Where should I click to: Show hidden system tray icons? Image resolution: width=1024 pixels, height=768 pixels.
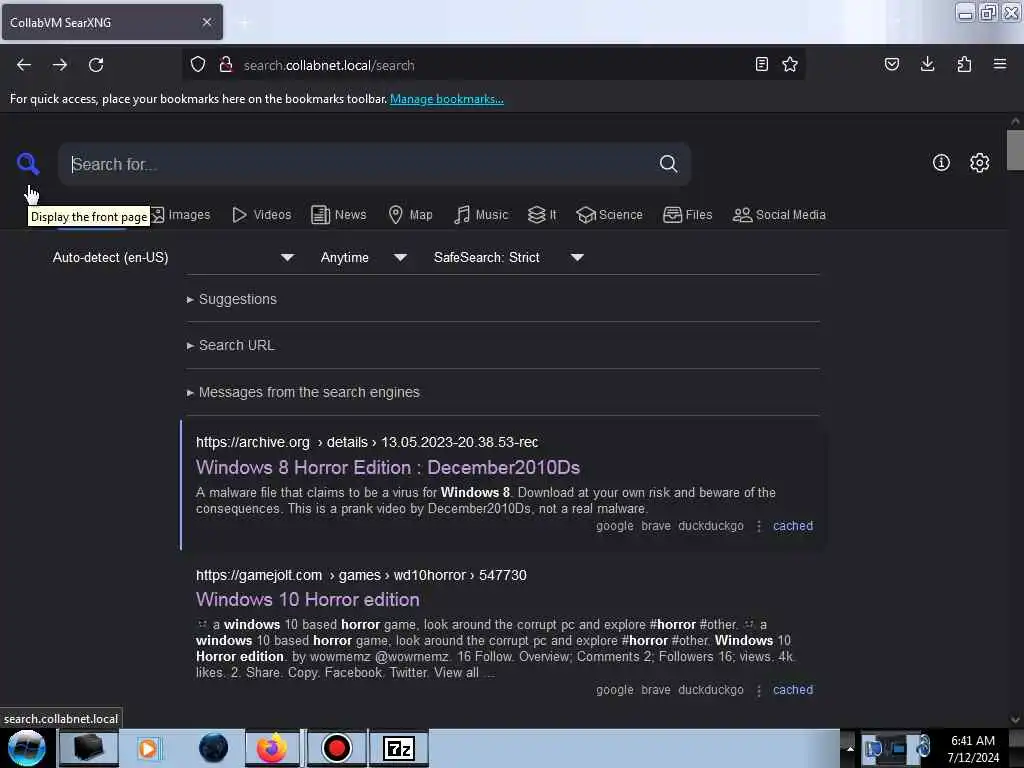tap(850, 748)
